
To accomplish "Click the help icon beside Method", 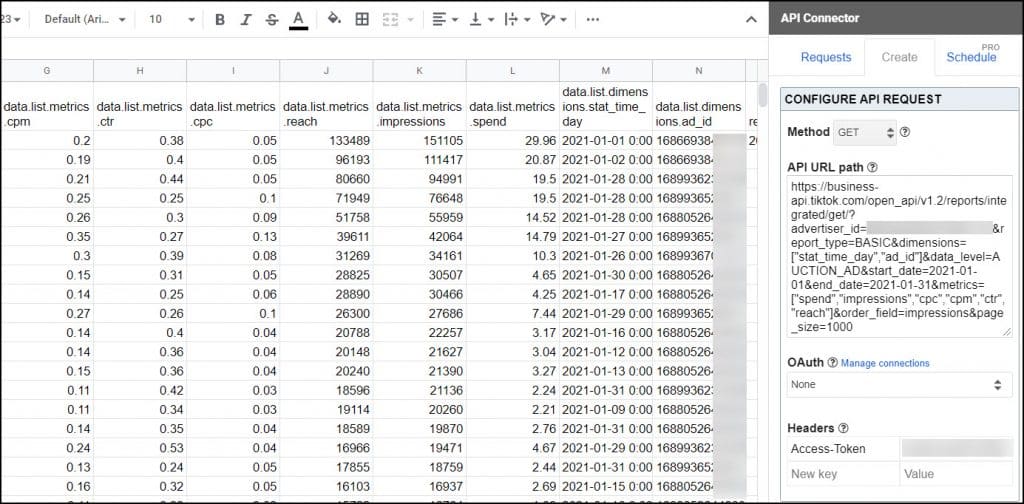I will [x=905, y=133].
